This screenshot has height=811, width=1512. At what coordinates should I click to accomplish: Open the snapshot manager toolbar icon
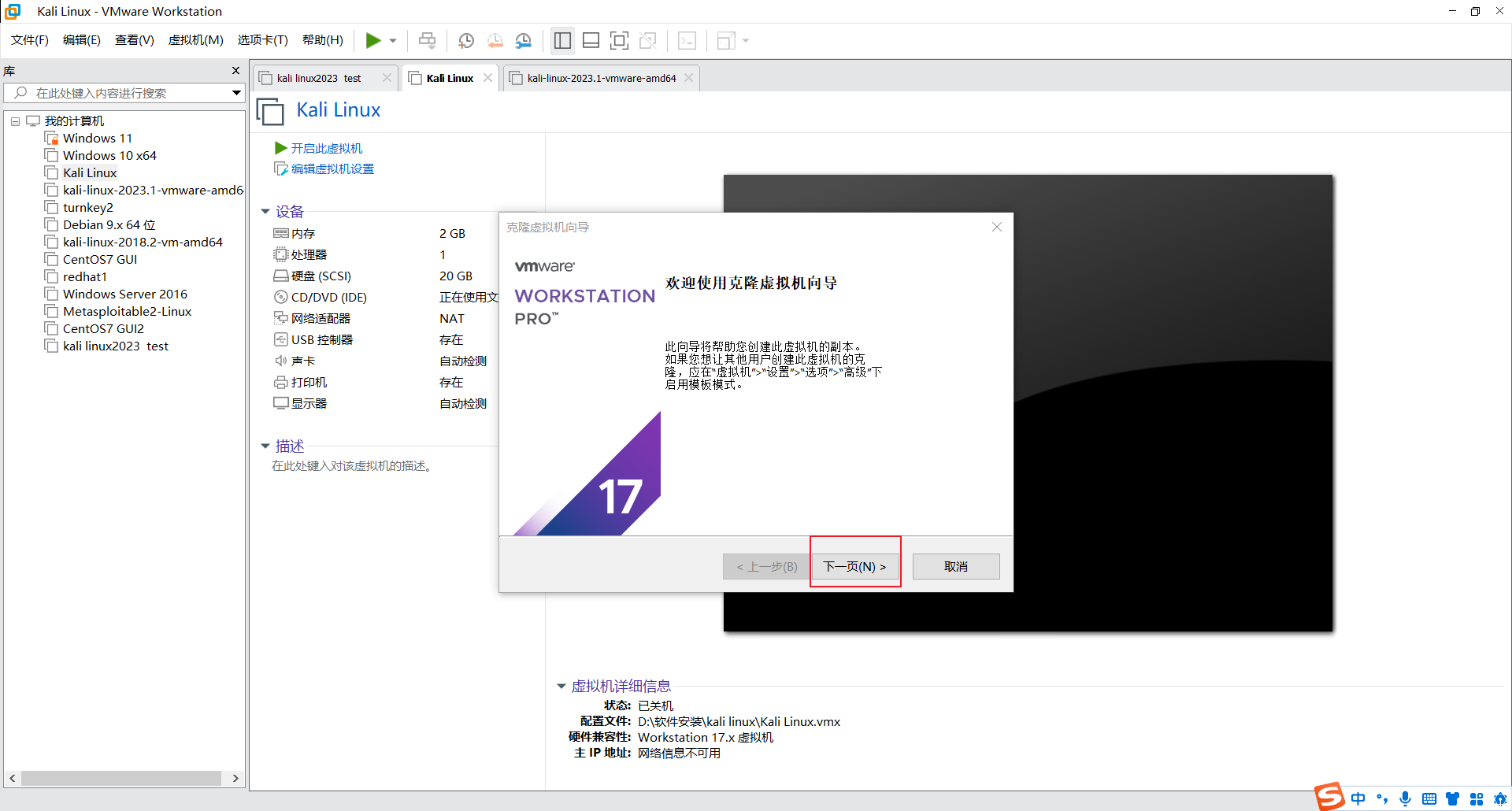tap(524, 40)
